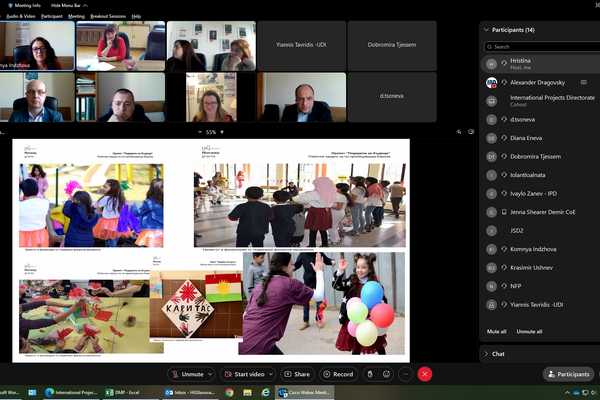Zoom in shared content with plus
The width and height of the screenshot is (600, 400).
pos(222,132)
